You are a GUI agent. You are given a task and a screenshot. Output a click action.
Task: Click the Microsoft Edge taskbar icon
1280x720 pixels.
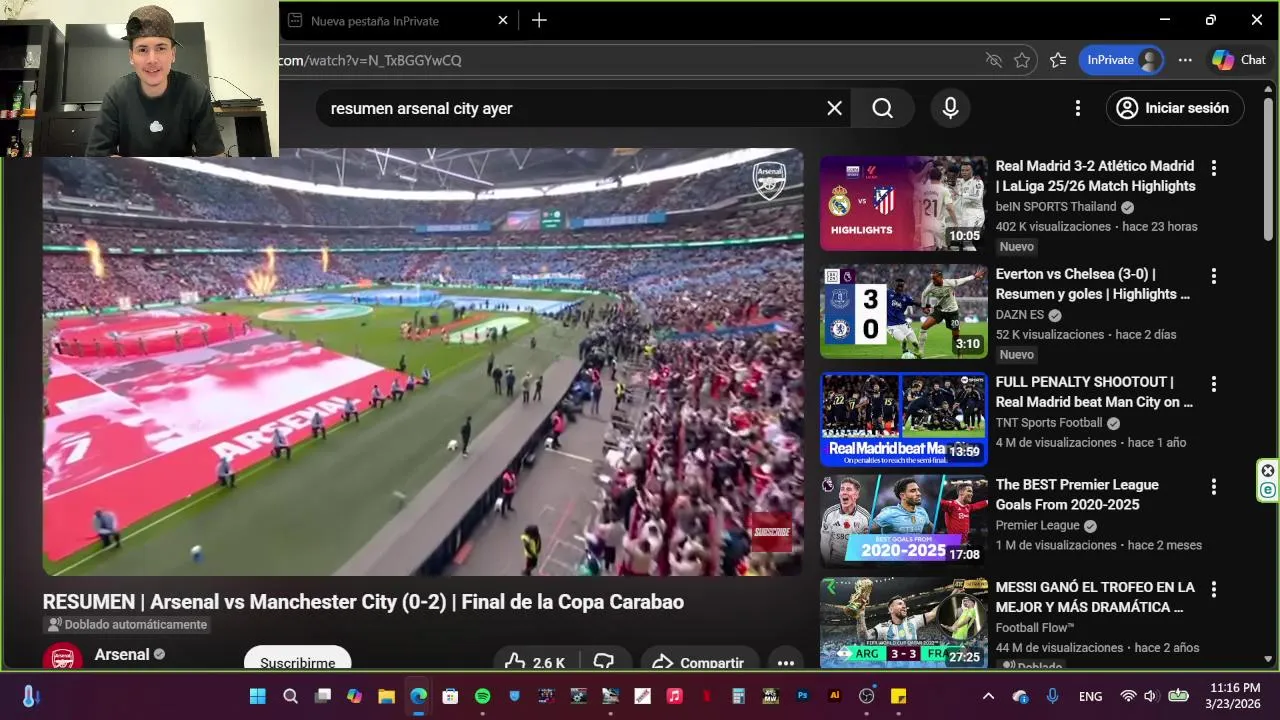pos(418,696)
